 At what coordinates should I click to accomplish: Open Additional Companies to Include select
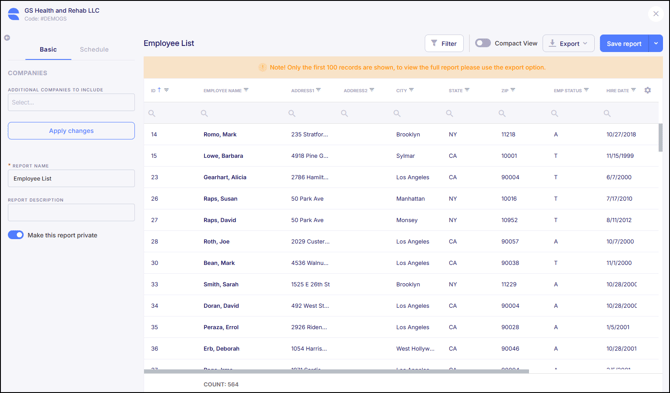[x=71, y=103]
